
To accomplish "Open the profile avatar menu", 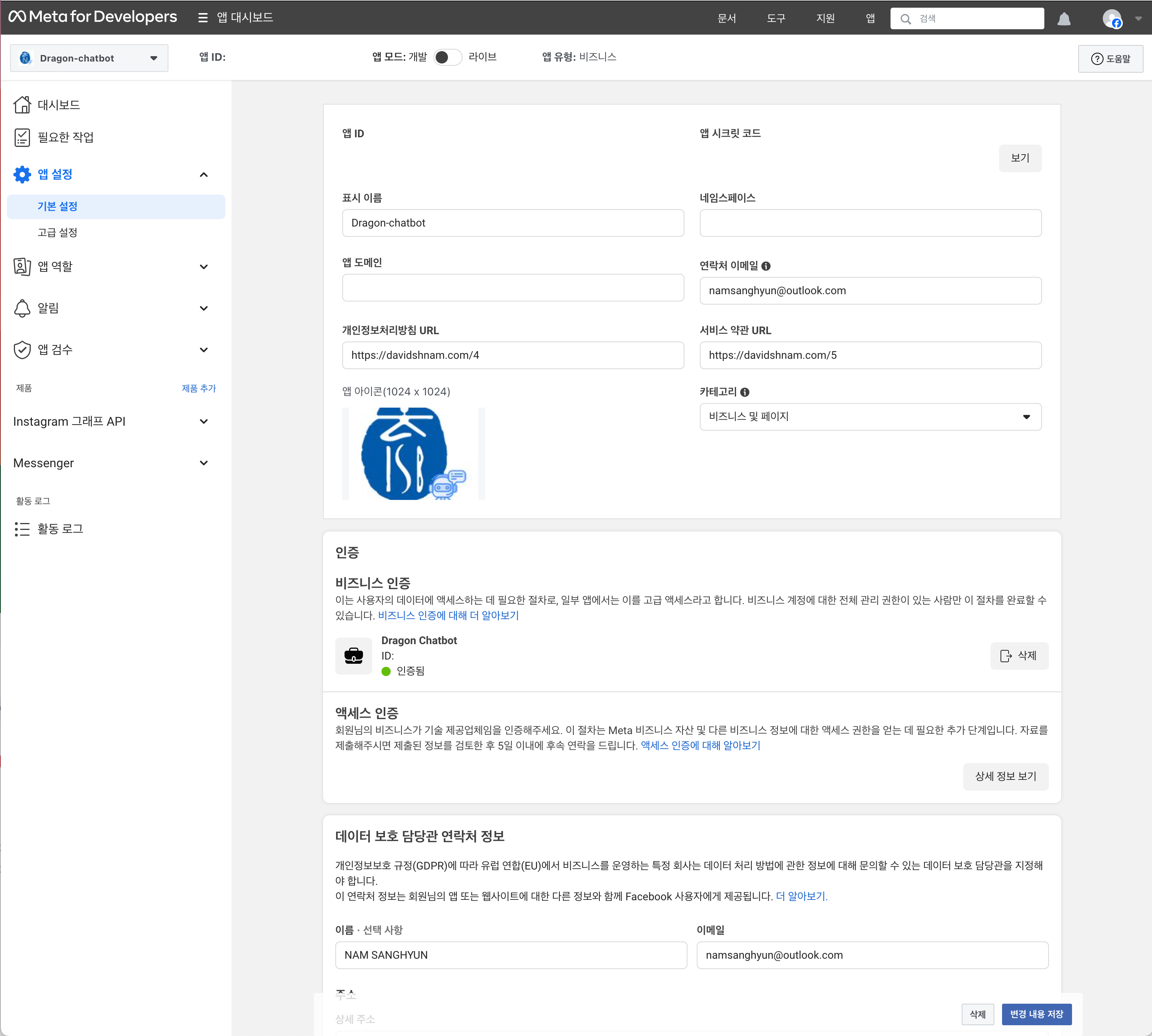I will click(x=1112, y=19).
